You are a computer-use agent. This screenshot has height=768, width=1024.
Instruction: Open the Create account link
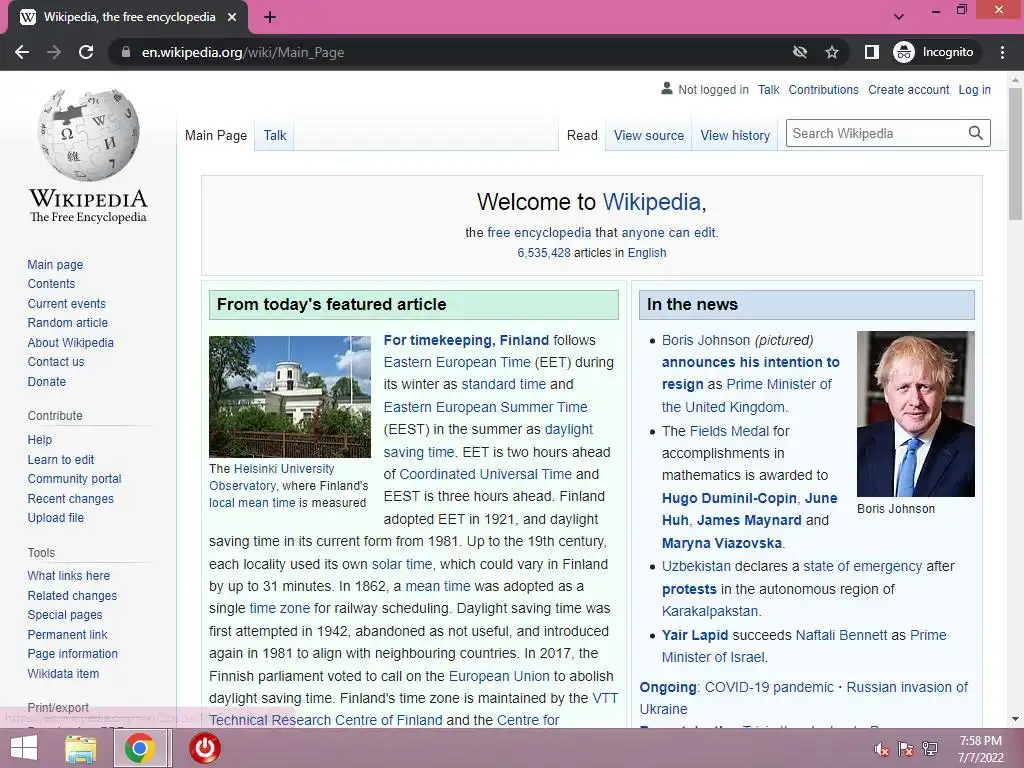coord(908,89)
